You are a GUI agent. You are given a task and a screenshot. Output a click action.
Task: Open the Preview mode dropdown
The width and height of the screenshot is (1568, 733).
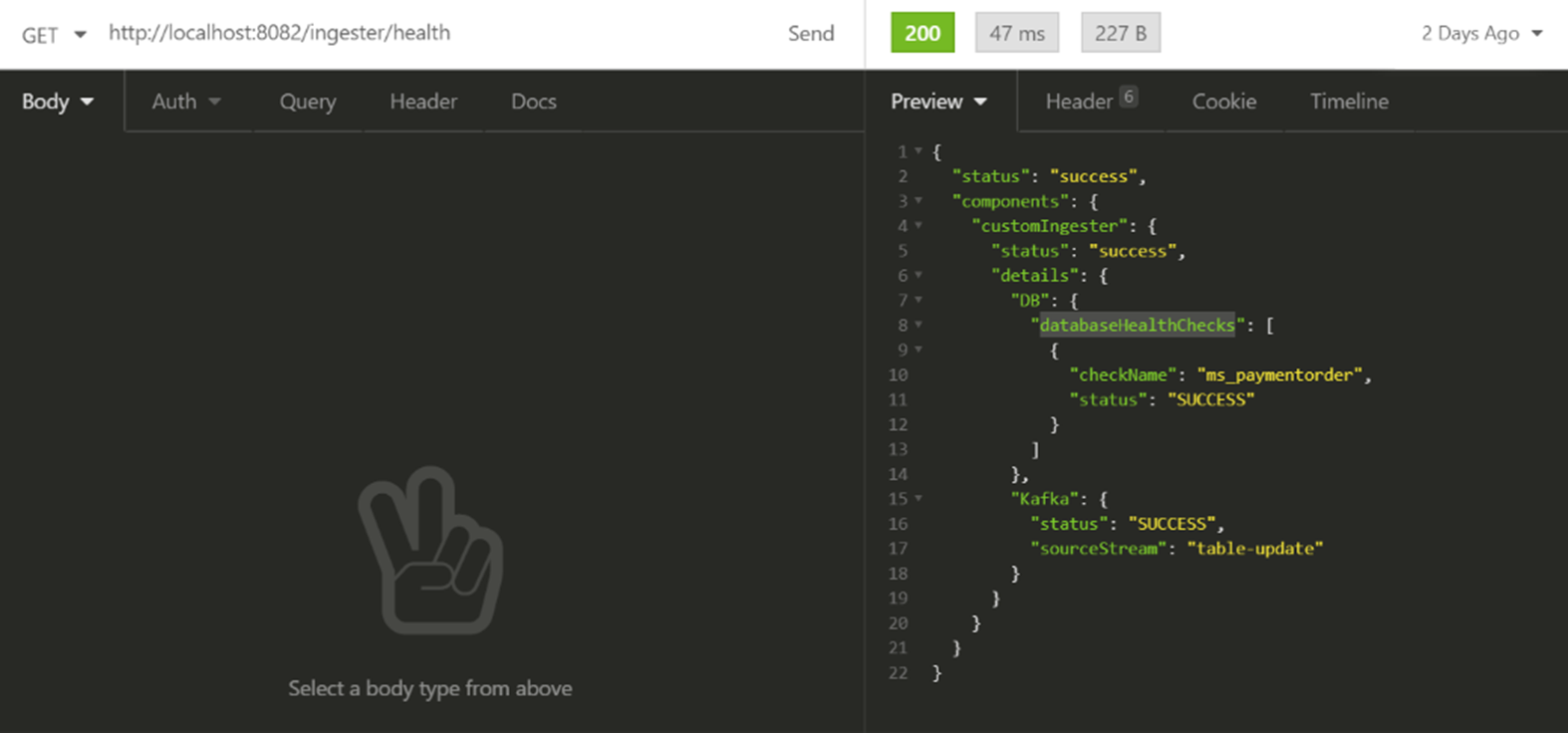coord(937,102)
